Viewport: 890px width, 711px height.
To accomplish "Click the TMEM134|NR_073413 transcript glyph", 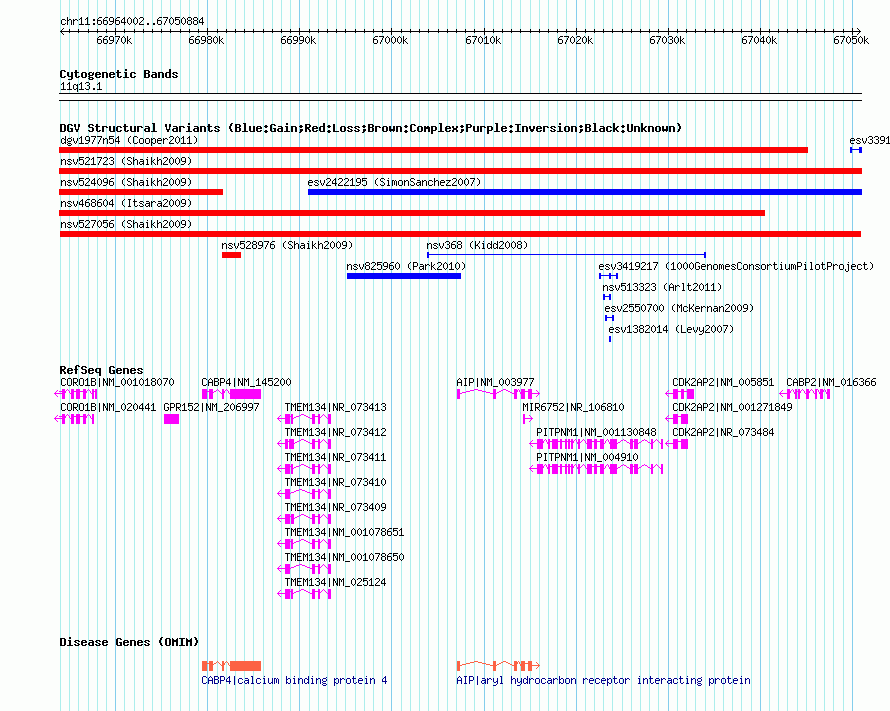I will click(304, 419).
